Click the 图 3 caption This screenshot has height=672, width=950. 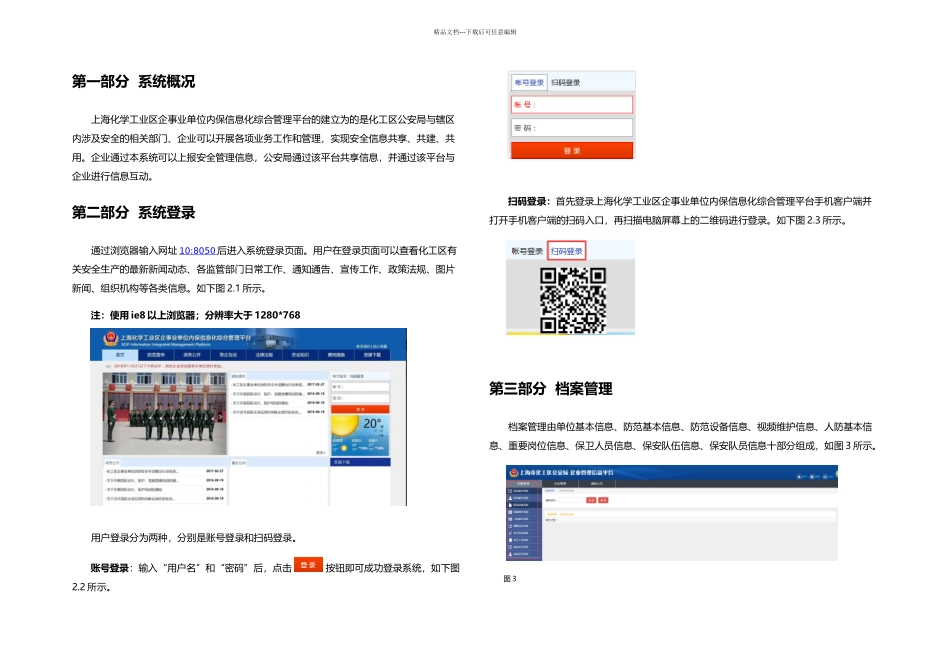click(510, 579)
